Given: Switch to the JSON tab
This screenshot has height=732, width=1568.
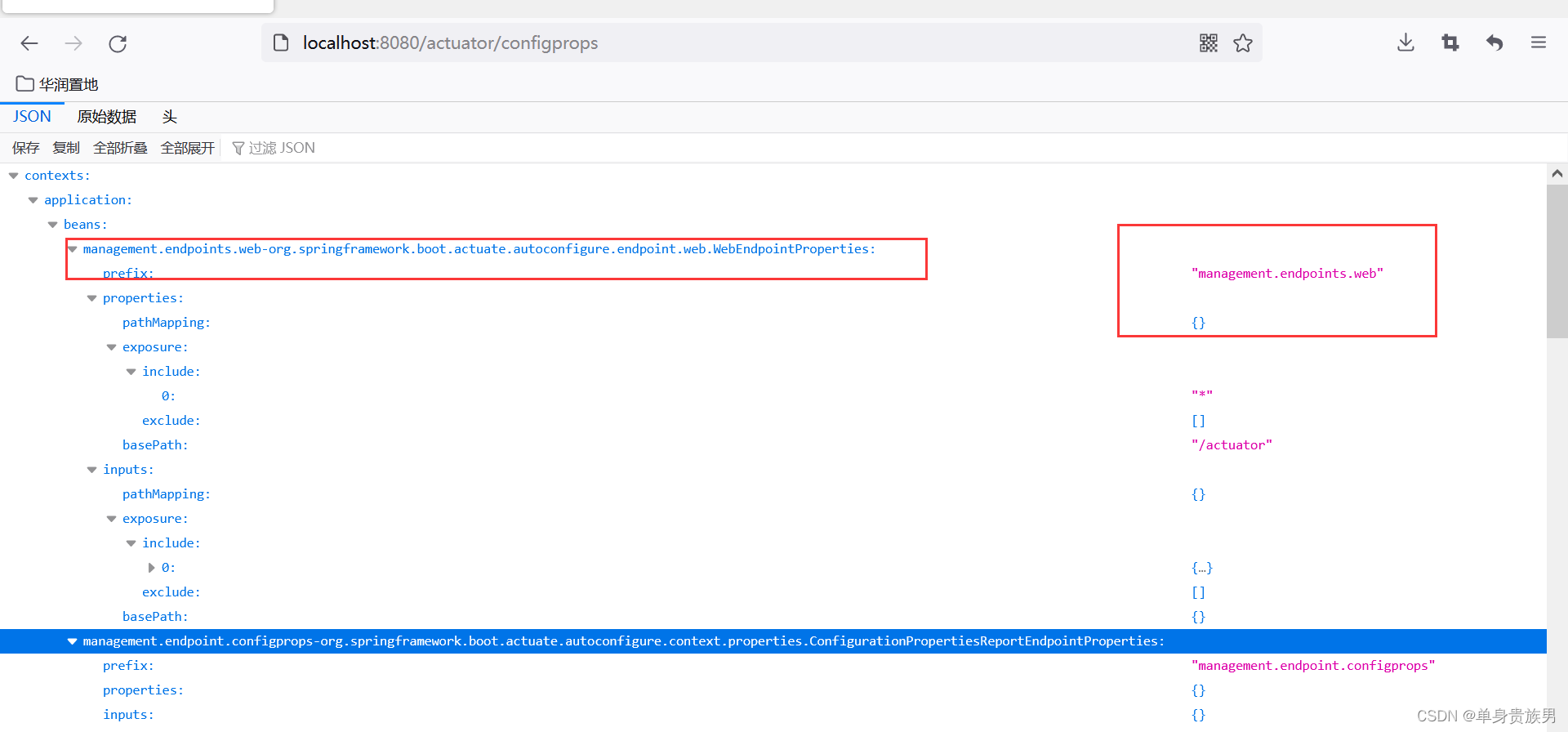Looking at the screenshot, I should tap(32, 117).
